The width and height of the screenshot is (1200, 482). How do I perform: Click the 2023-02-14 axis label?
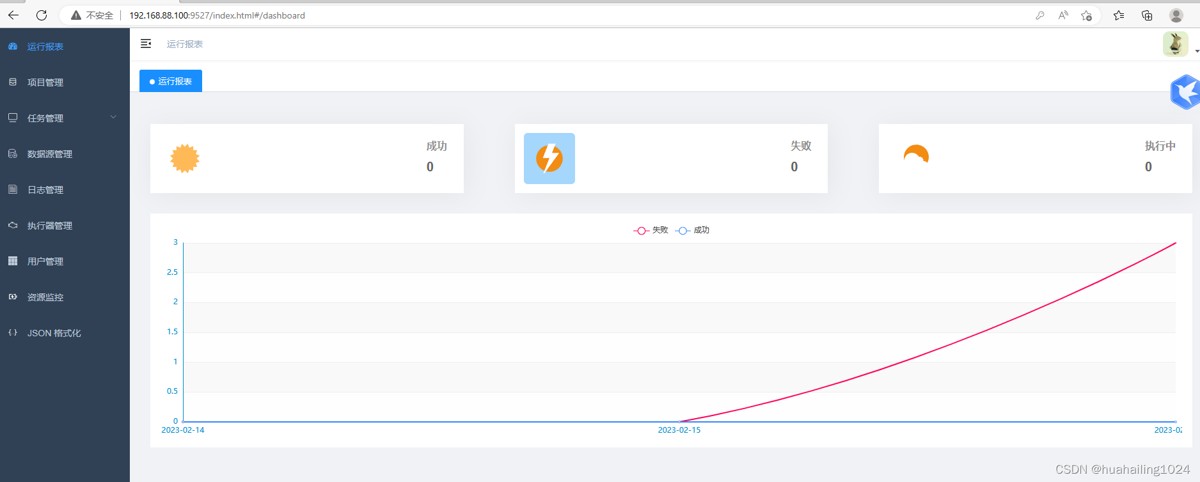coord(184,430)
